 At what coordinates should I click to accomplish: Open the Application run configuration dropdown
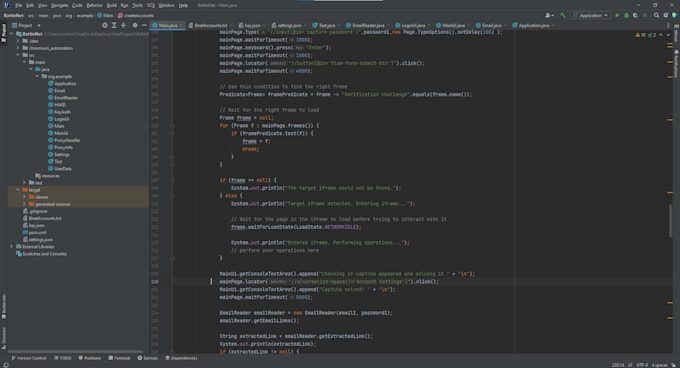pos(591,16)
